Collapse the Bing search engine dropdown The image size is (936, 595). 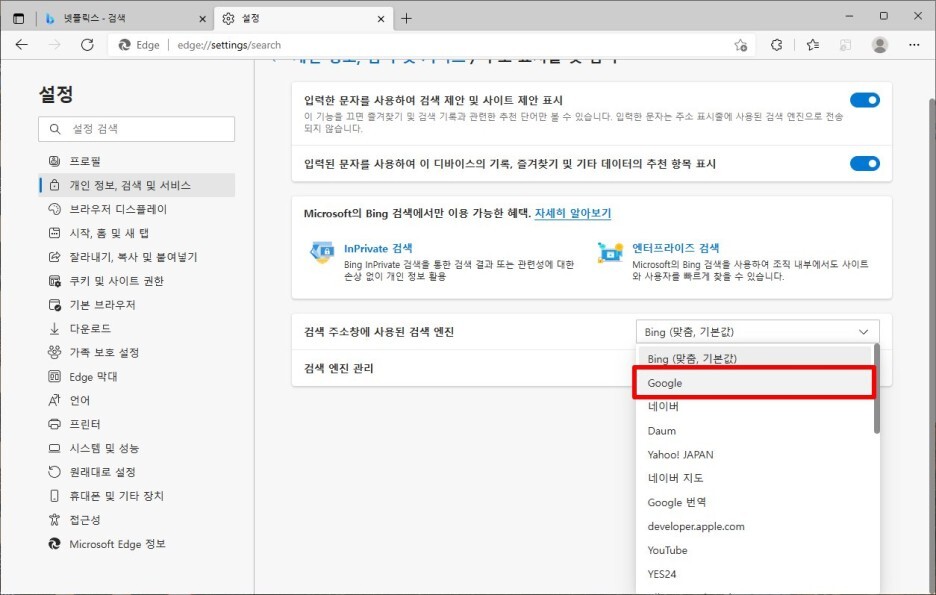click(758, 332)
